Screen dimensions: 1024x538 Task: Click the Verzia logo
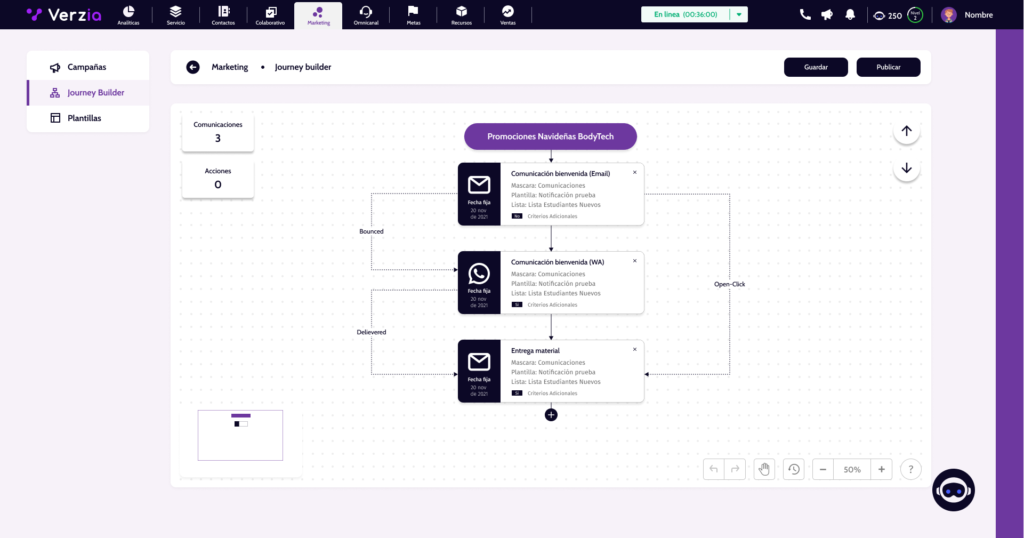pos(64,14)
